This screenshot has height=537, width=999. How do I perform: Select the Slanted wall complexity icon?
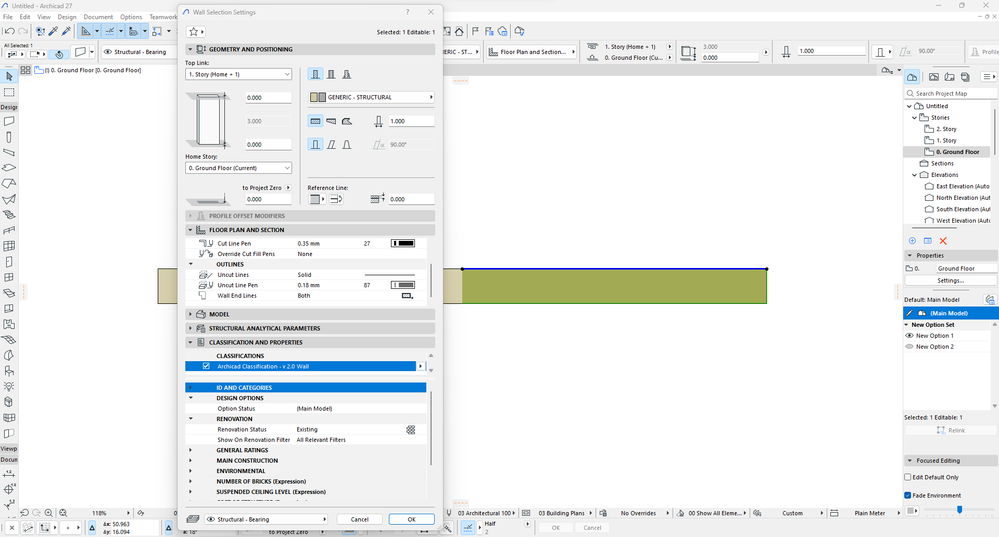coord(331,145)
